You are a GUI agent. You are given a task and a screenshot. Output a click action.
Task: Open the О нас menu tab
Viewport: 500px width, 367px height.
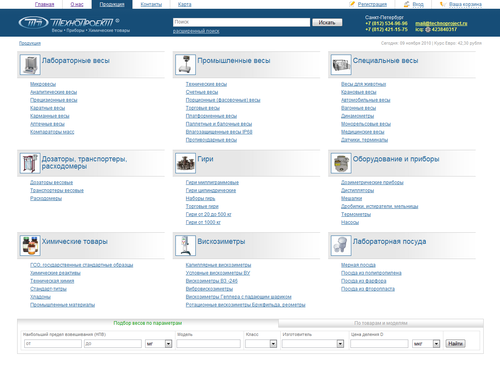tap(77, 4)
